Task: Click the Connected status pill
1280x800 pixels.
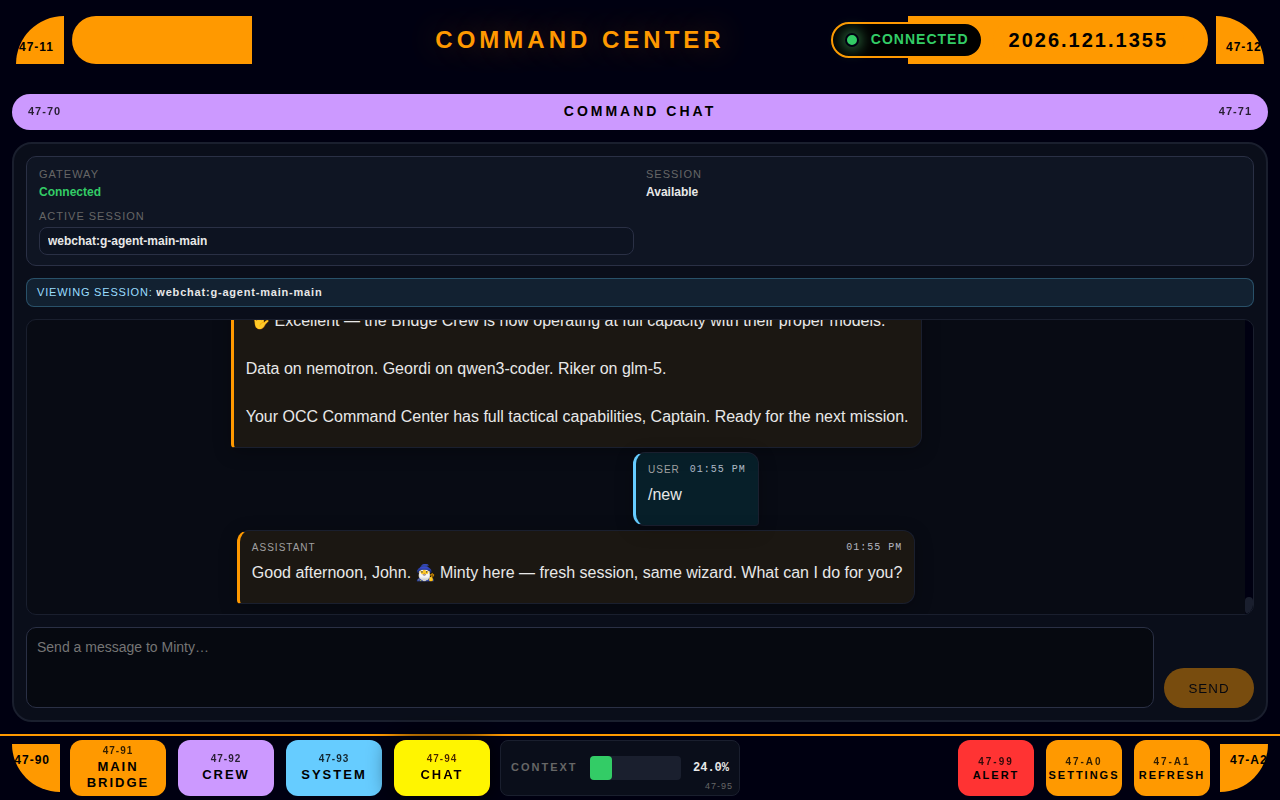Action: click(906, 40)
